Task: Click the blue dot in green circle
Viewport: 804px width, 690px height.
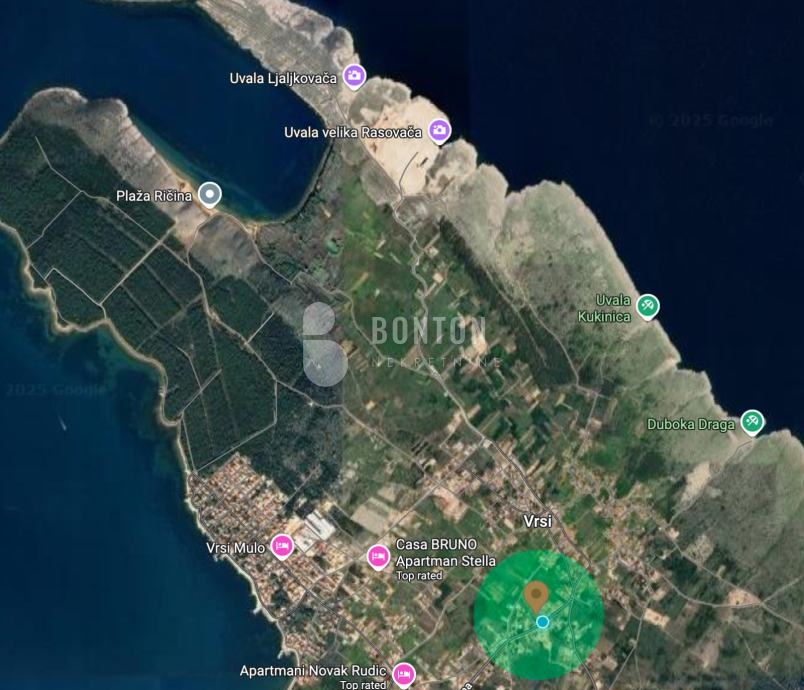Action: [x=542, y=622]
